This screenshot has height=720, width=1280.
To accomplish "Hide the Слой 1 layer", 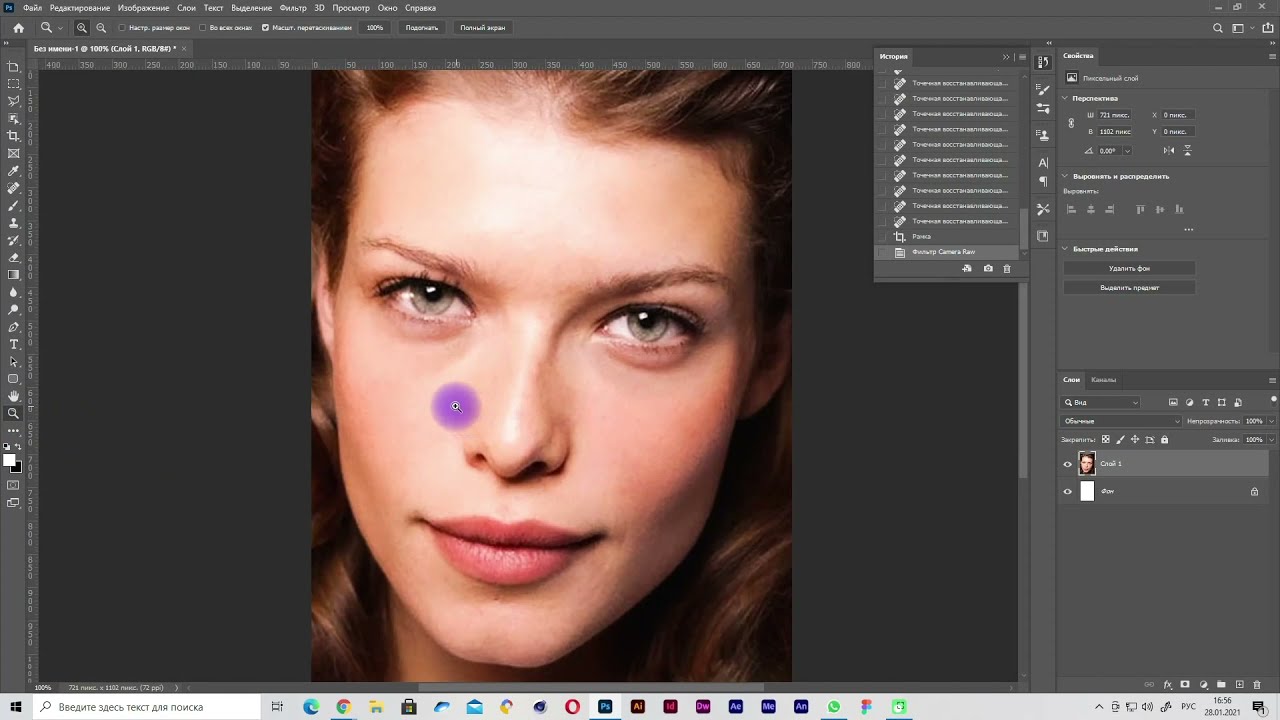I will (x=1067, y=464).
